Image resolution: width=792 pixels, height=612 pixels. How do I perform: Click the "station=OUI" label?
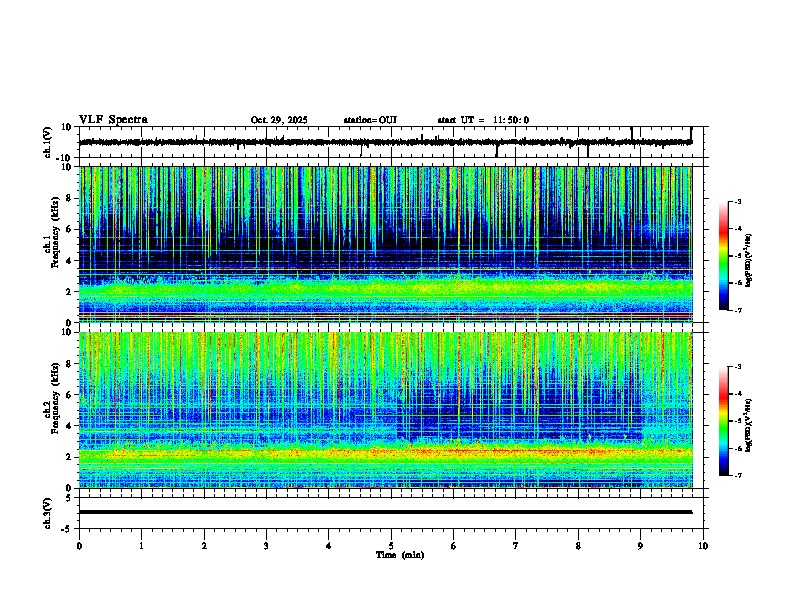370,120
